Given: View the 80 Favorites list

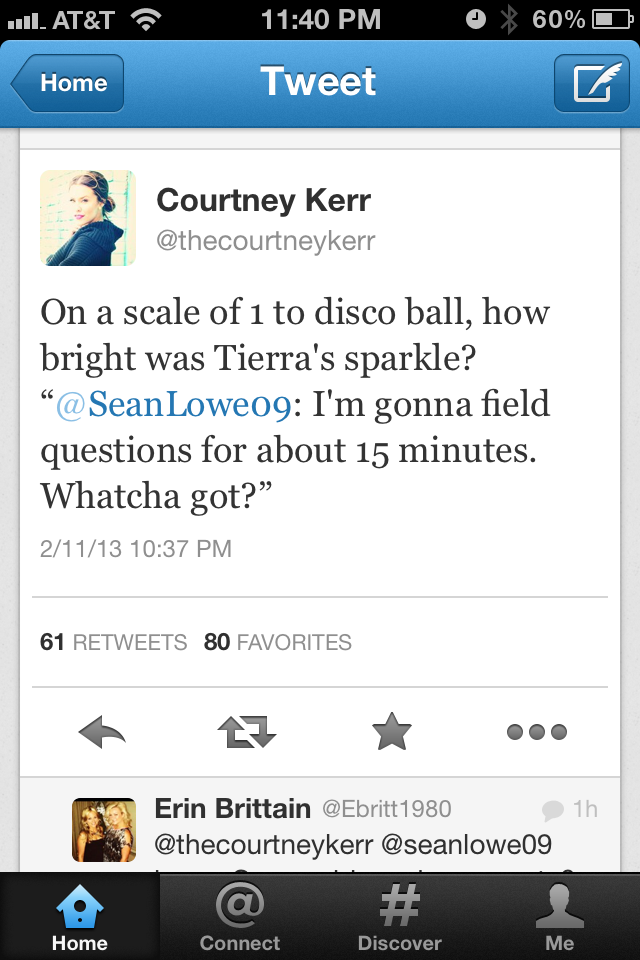Looking at the screenshot, I should pyautogui.click(x=278, y=642).
